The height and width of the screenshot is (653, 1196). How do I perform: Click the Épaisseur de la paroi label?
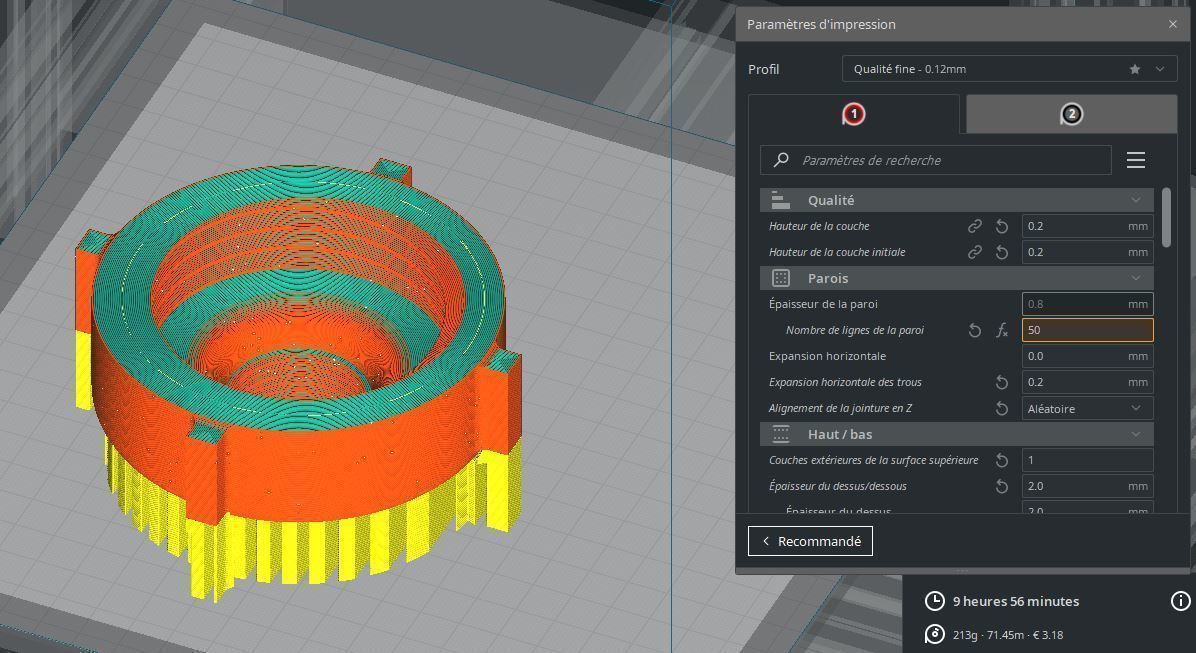pos(823,304)
